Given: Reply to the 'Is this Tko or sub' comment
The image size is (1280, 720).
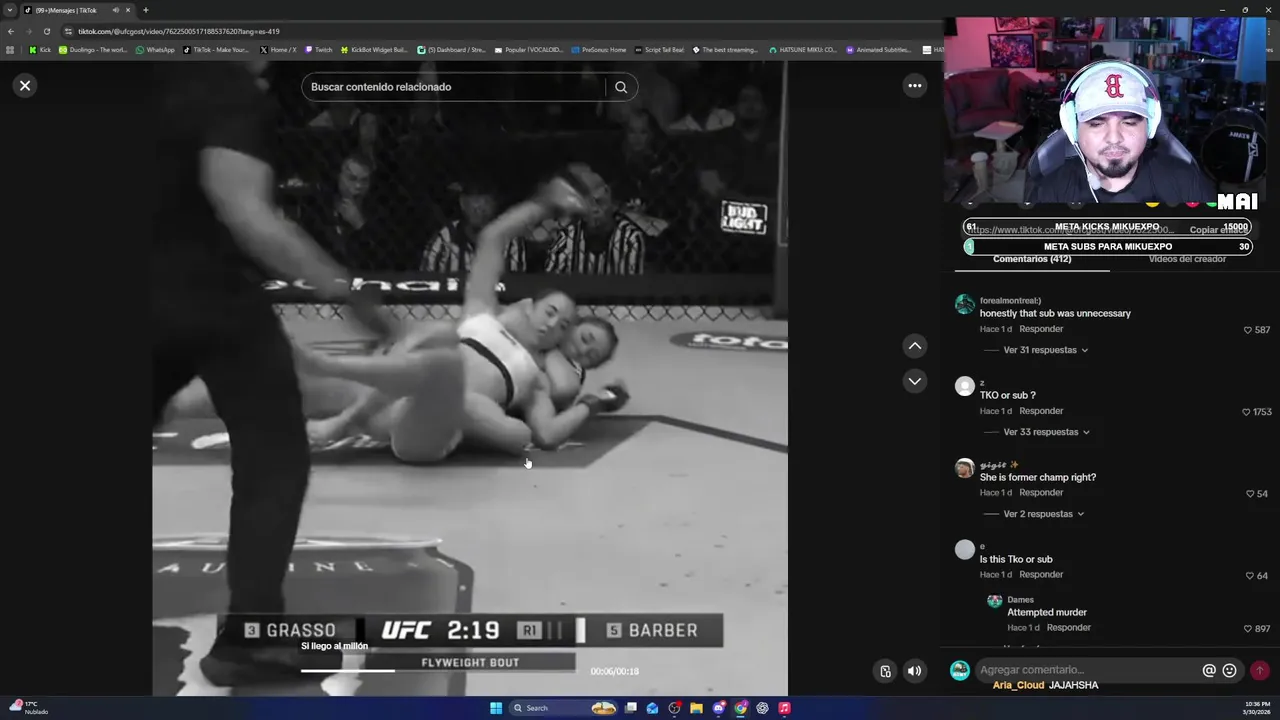Looking at the screenshot, I should [1041, 575].
